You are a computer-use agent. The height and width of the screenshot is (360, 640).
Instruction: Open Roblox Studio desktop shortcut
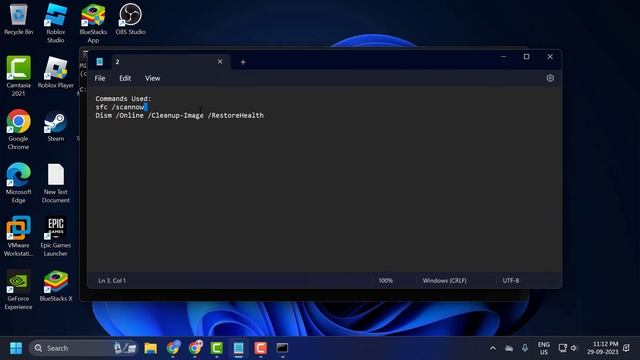click(x=56, y=23)
